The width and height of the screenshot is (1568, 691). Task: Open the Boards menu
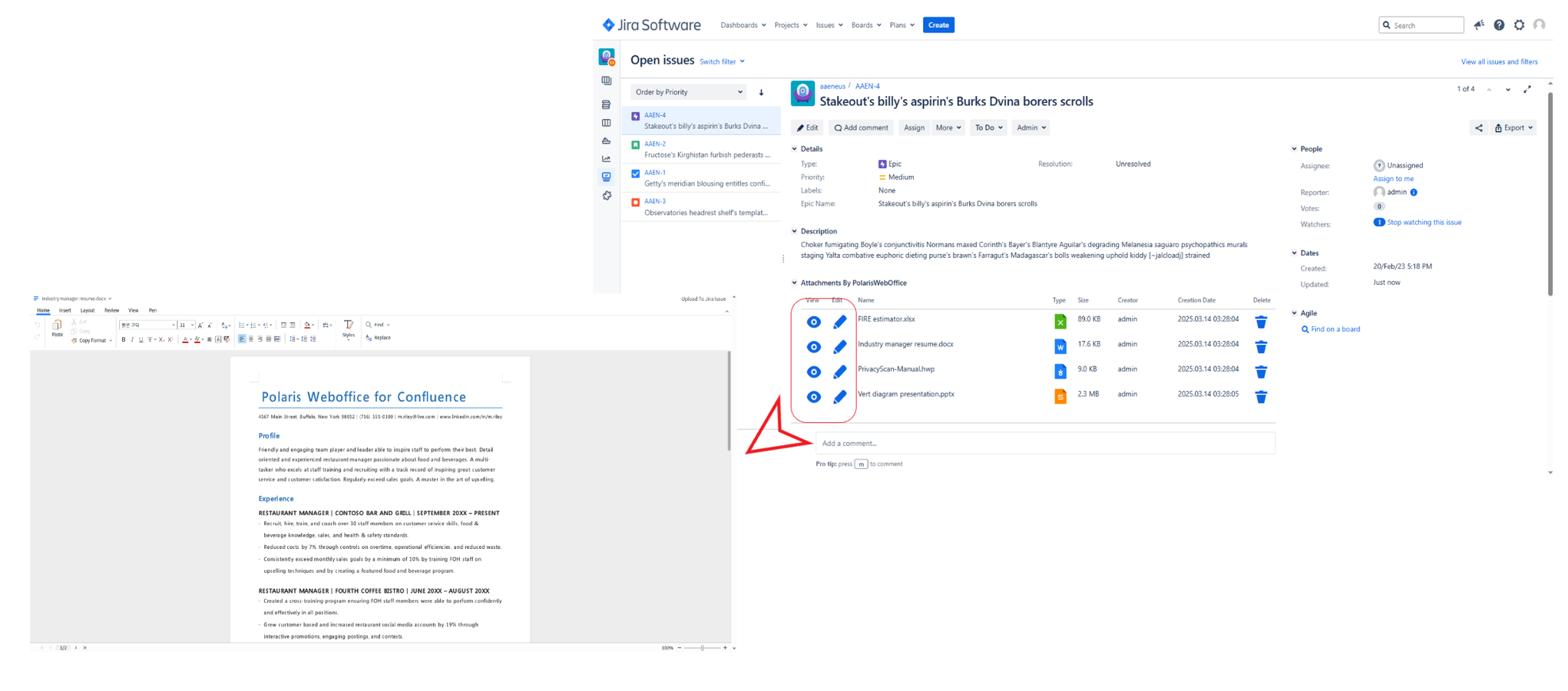866,25
